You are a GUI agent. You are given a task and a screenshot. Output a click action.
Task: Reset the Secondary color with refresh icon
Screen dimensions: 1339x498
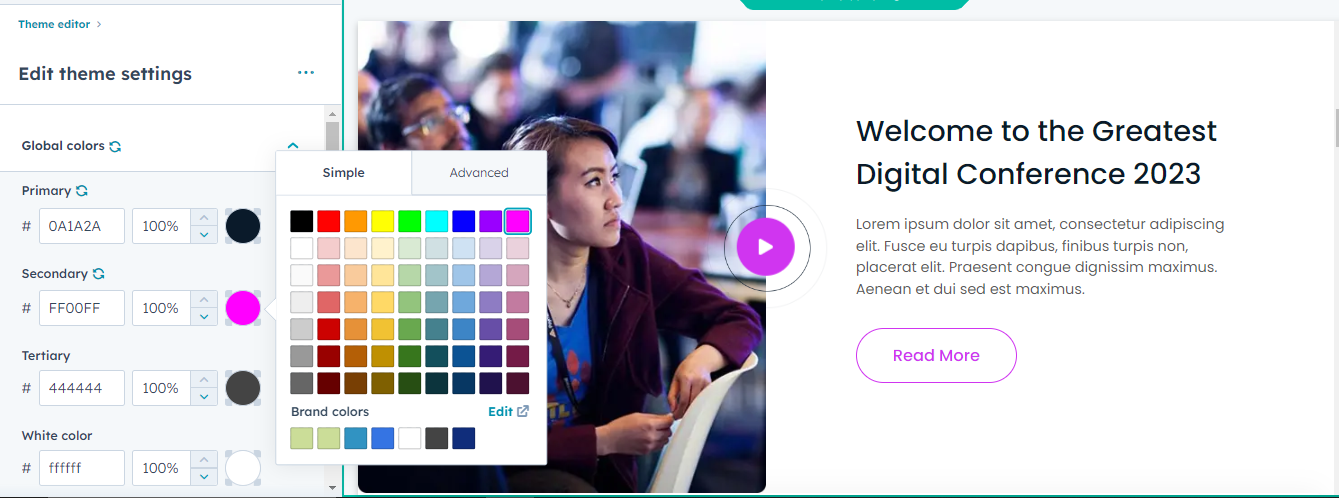click(99, 273)
